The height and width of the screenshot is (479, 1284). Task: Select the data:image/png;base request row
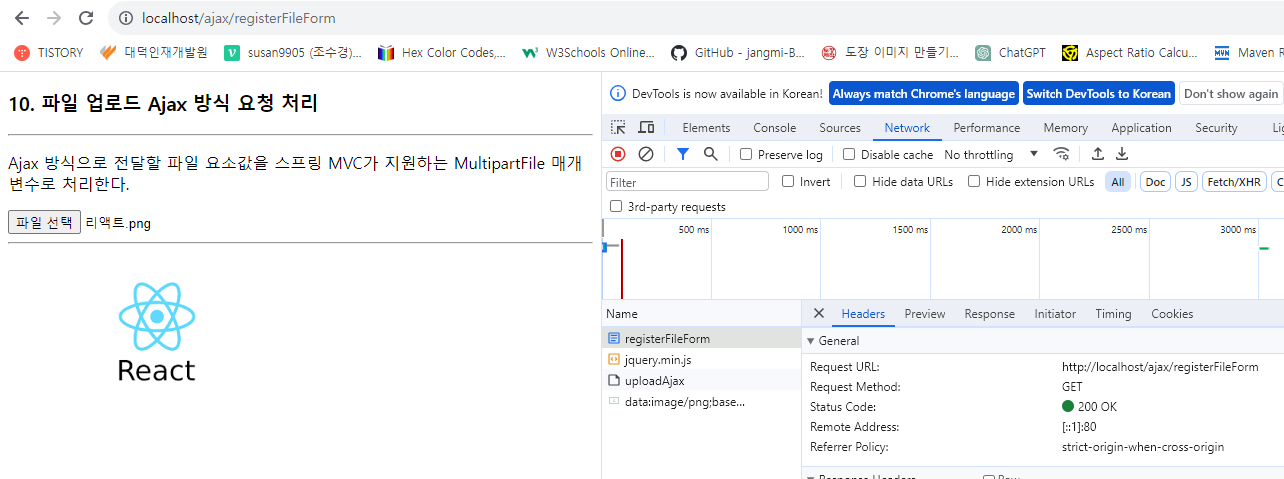(702, 402)
